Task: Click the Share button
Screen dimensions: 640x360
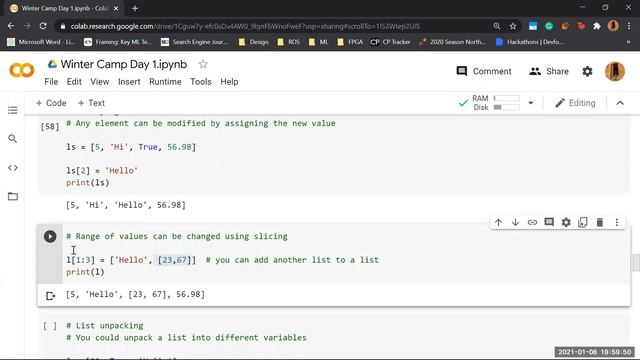Action: tap(549, 71)
